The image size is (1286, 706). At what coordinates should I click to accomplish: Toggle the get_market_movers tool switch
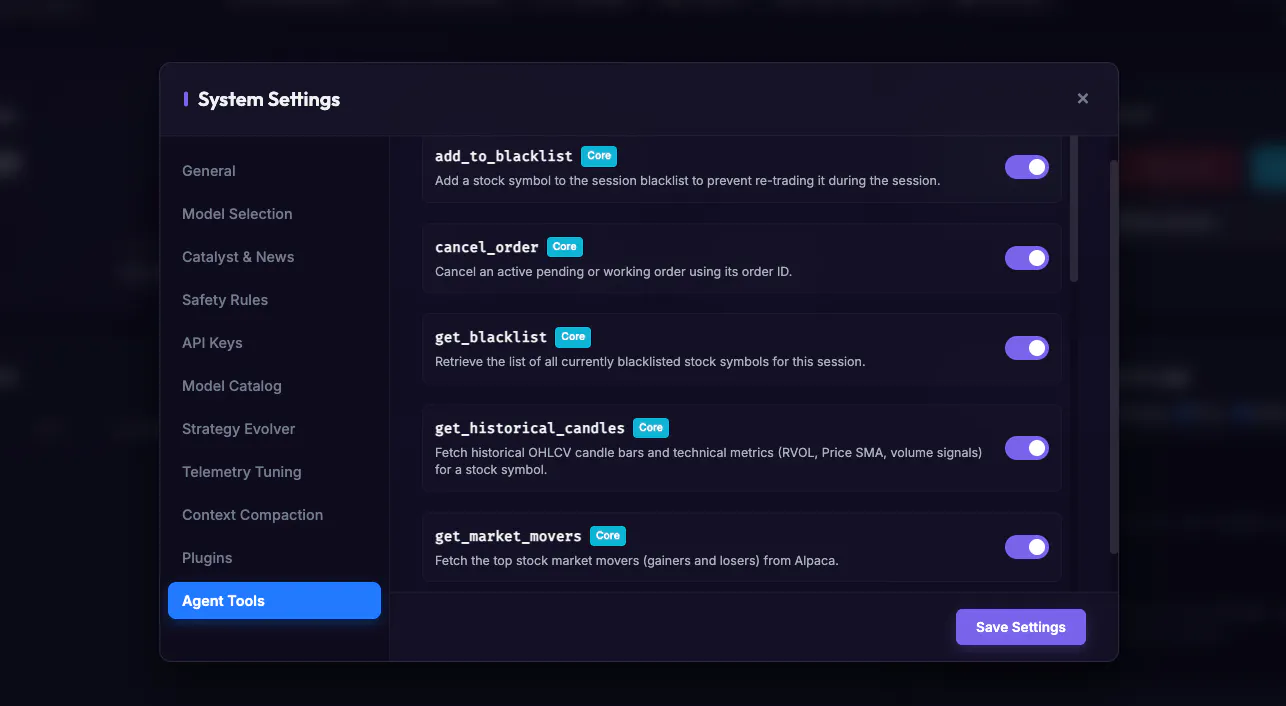[x=1027, y=547]
